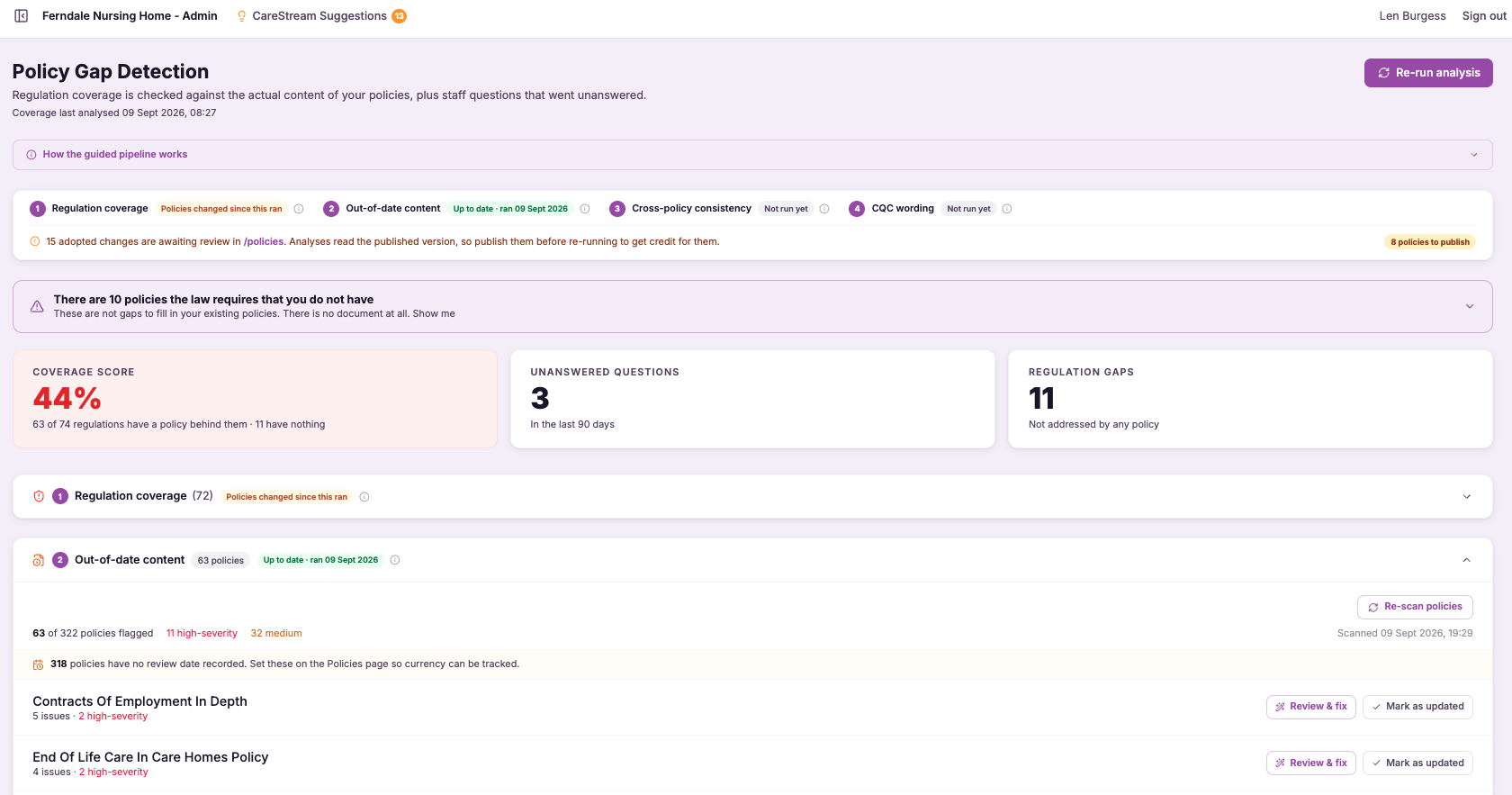Click warning icon beside 15 adopted changes notice
This screenshot has width=1512, height=795.
coord(35,241)
